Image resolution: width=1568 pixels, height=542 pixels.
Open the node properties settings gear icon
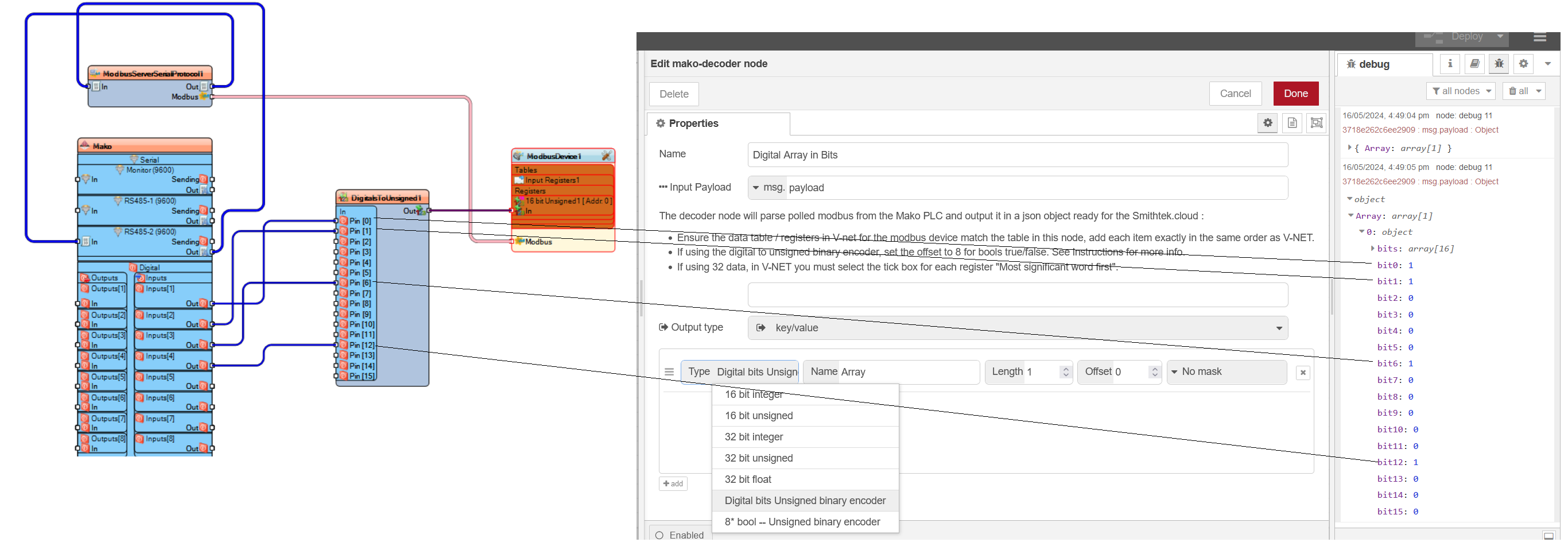coord(1267,123)
